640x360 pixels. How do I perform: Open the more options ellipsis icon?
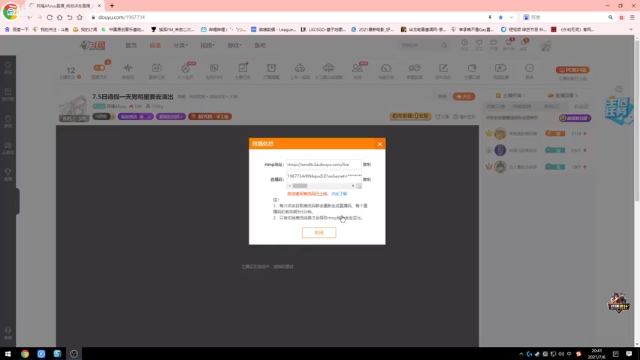529,68
